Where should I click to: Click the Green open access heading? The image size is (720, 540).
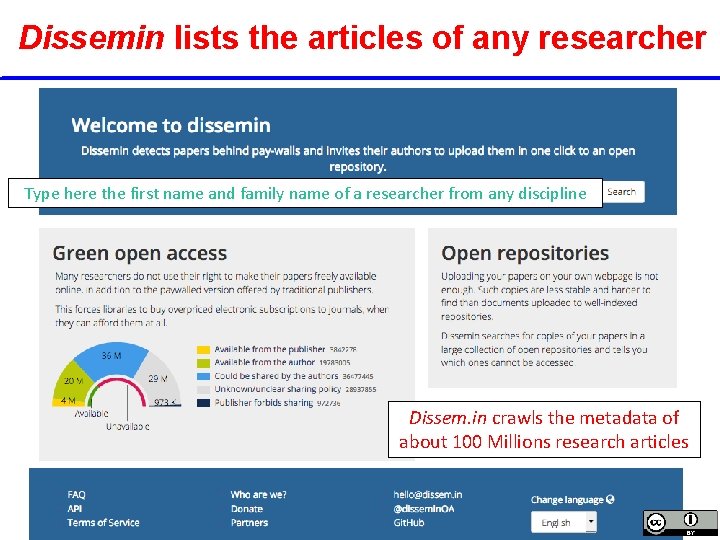(x=140, y=253)
